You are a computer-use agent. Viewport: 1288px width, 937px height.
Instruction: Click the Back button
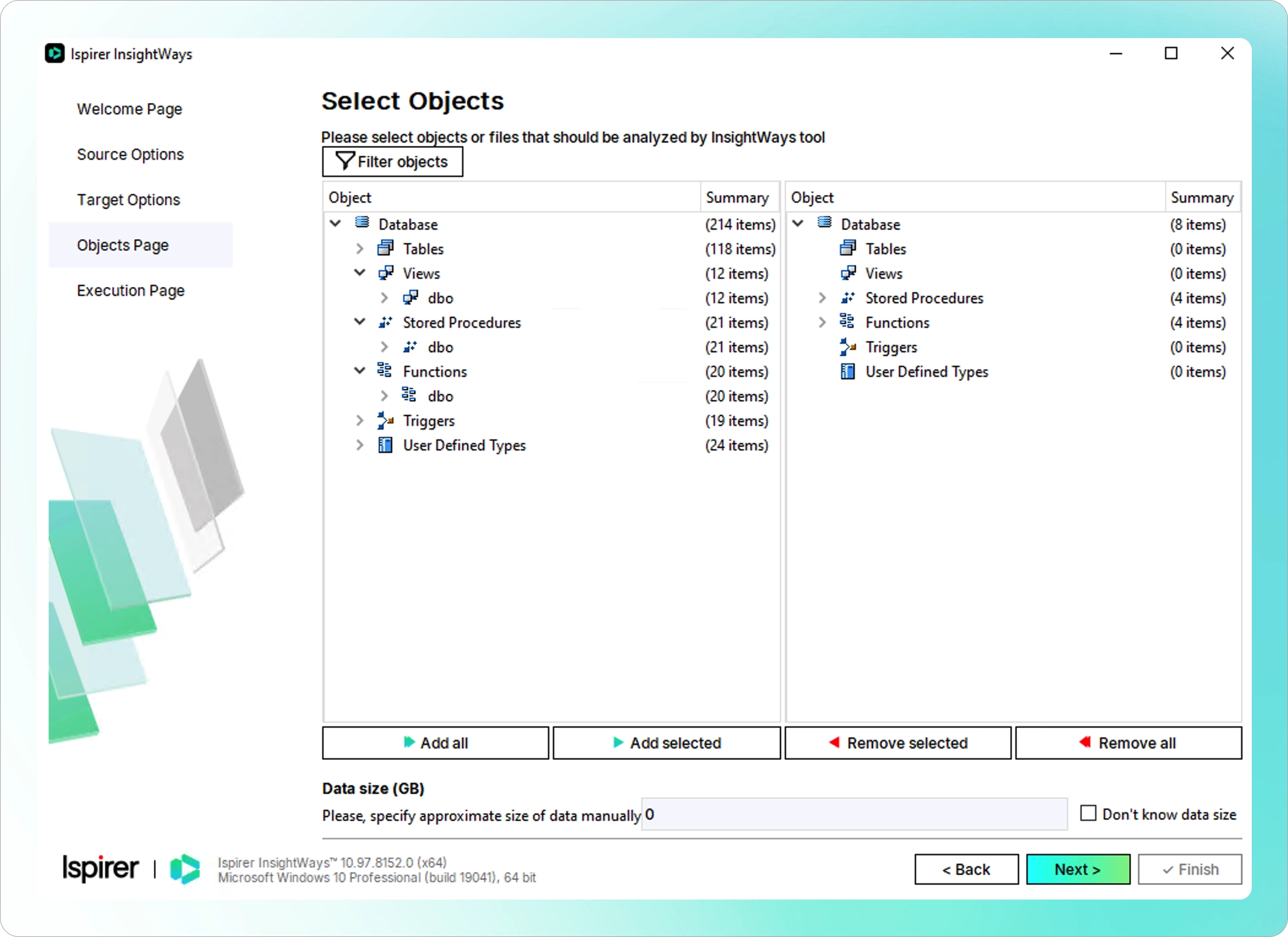(966, 869)
